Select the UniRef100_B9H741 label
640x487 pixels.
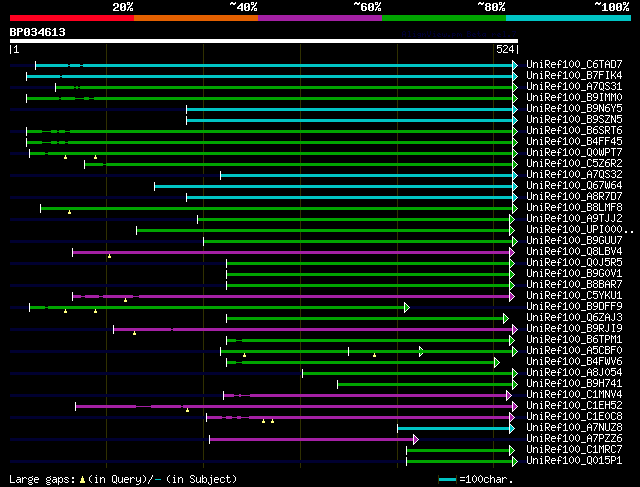[x=574, y=384]
